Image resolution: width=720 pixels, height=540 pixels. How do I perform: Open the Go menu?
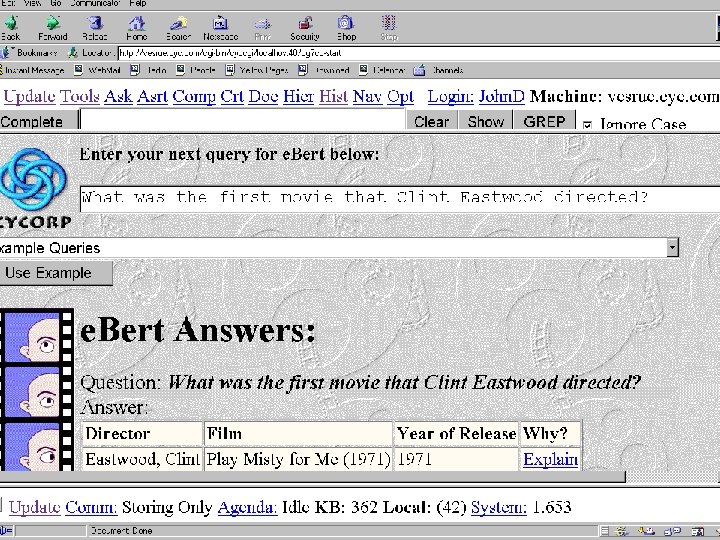(56, 3)
